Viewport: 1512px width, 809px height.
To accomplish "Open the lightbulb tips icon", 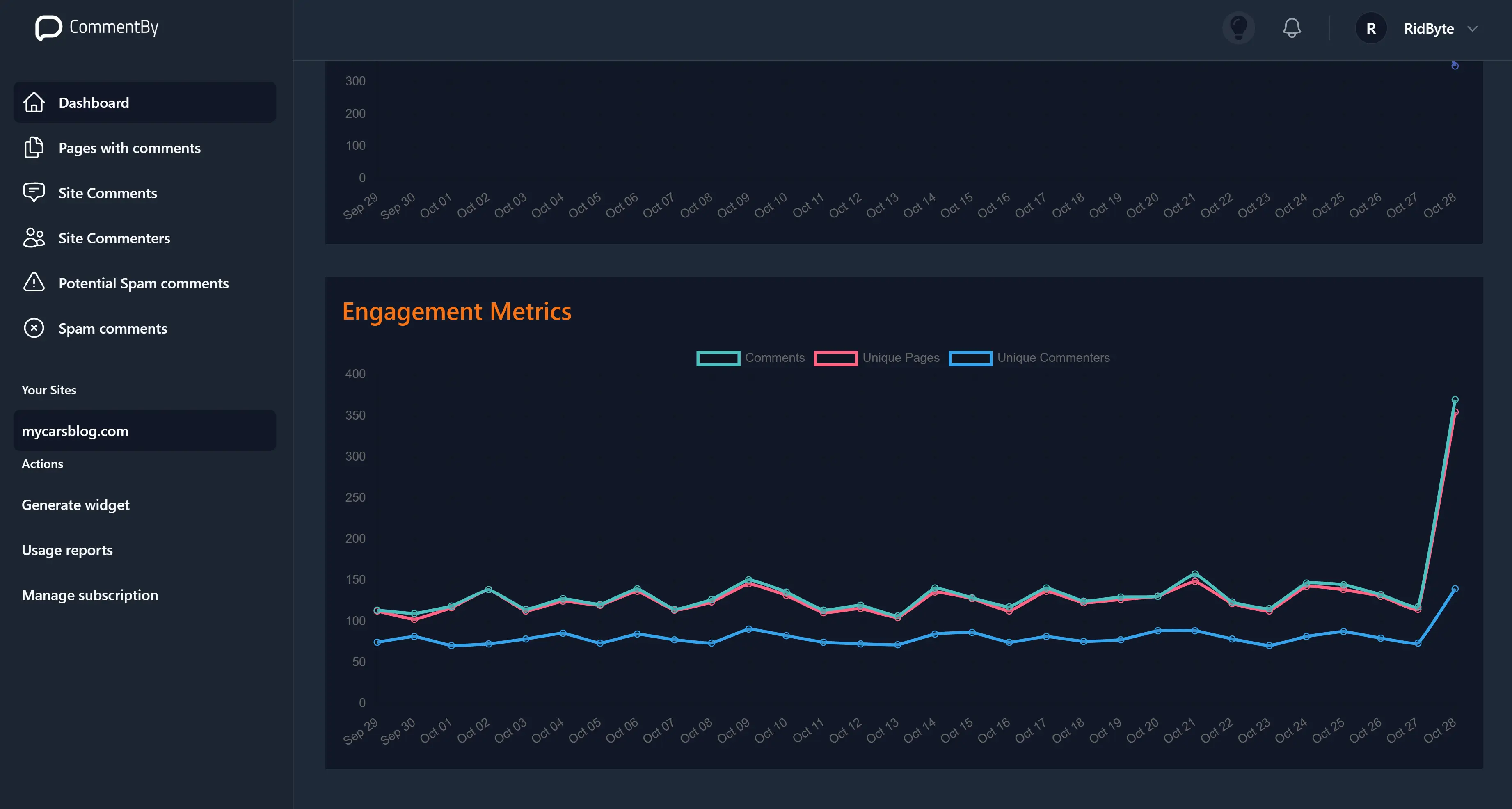I will [1239, 27].
